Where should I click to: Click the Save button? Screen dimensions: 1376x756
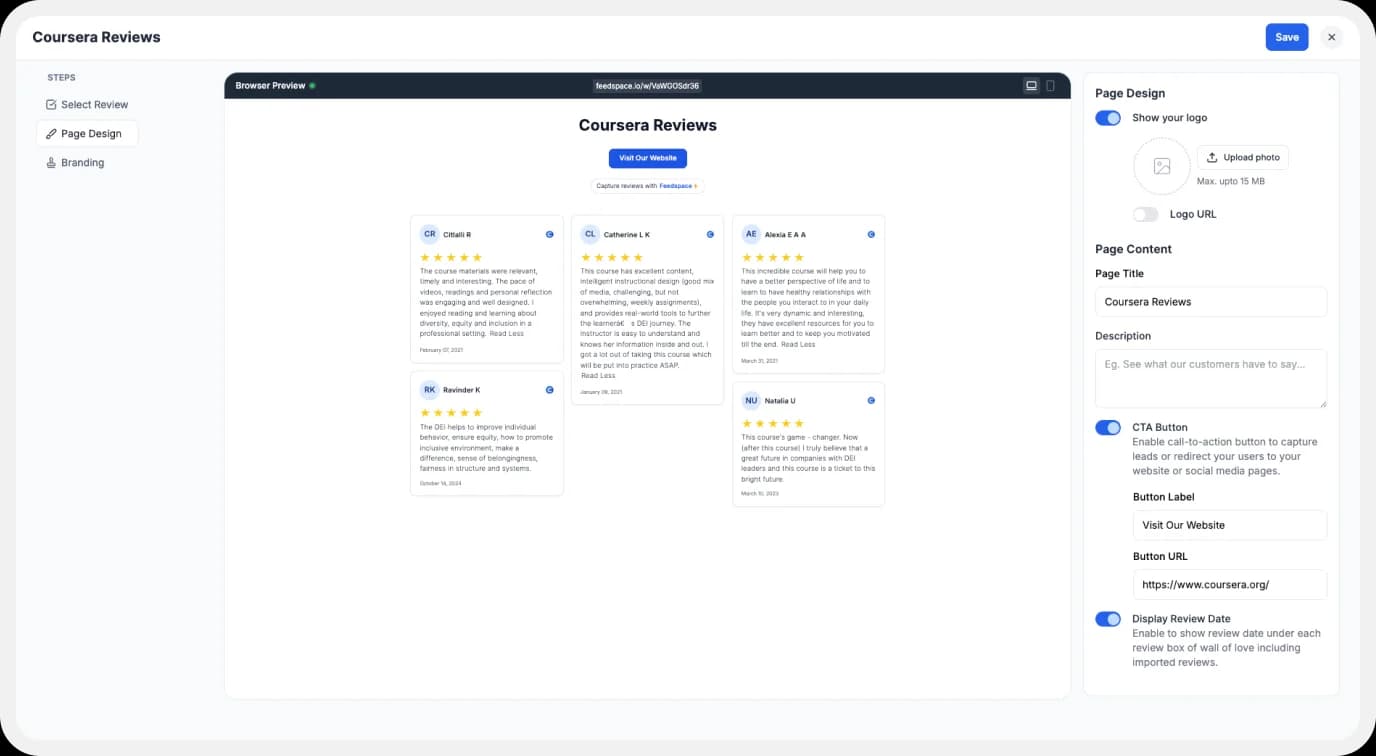coord(1286,36)
